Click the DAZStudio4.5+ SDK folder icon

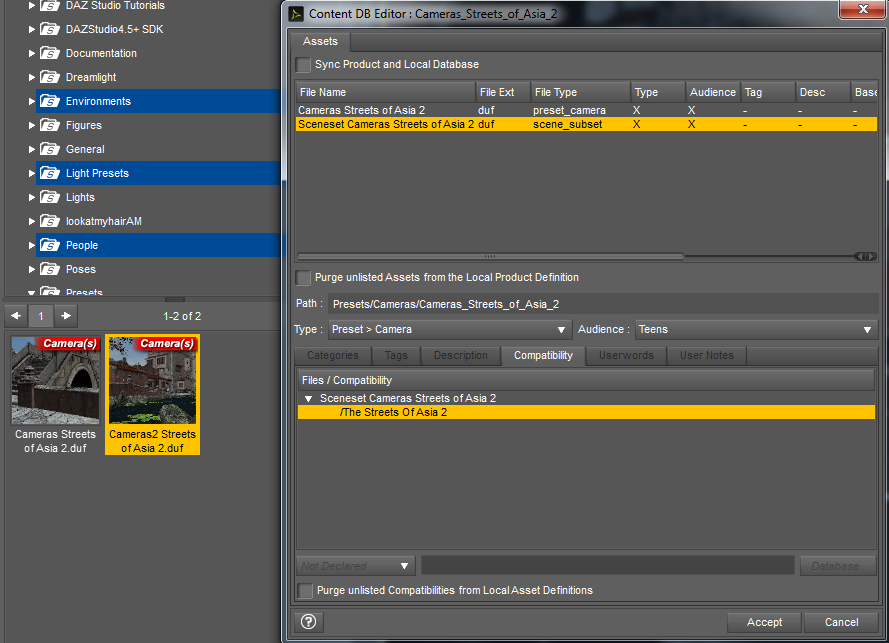pyautogui.click(x=50, y=29)
